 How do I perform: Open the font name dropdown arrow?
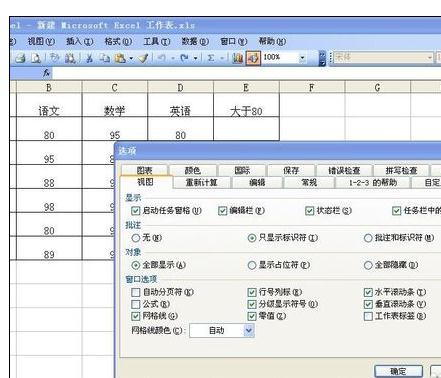429,58
